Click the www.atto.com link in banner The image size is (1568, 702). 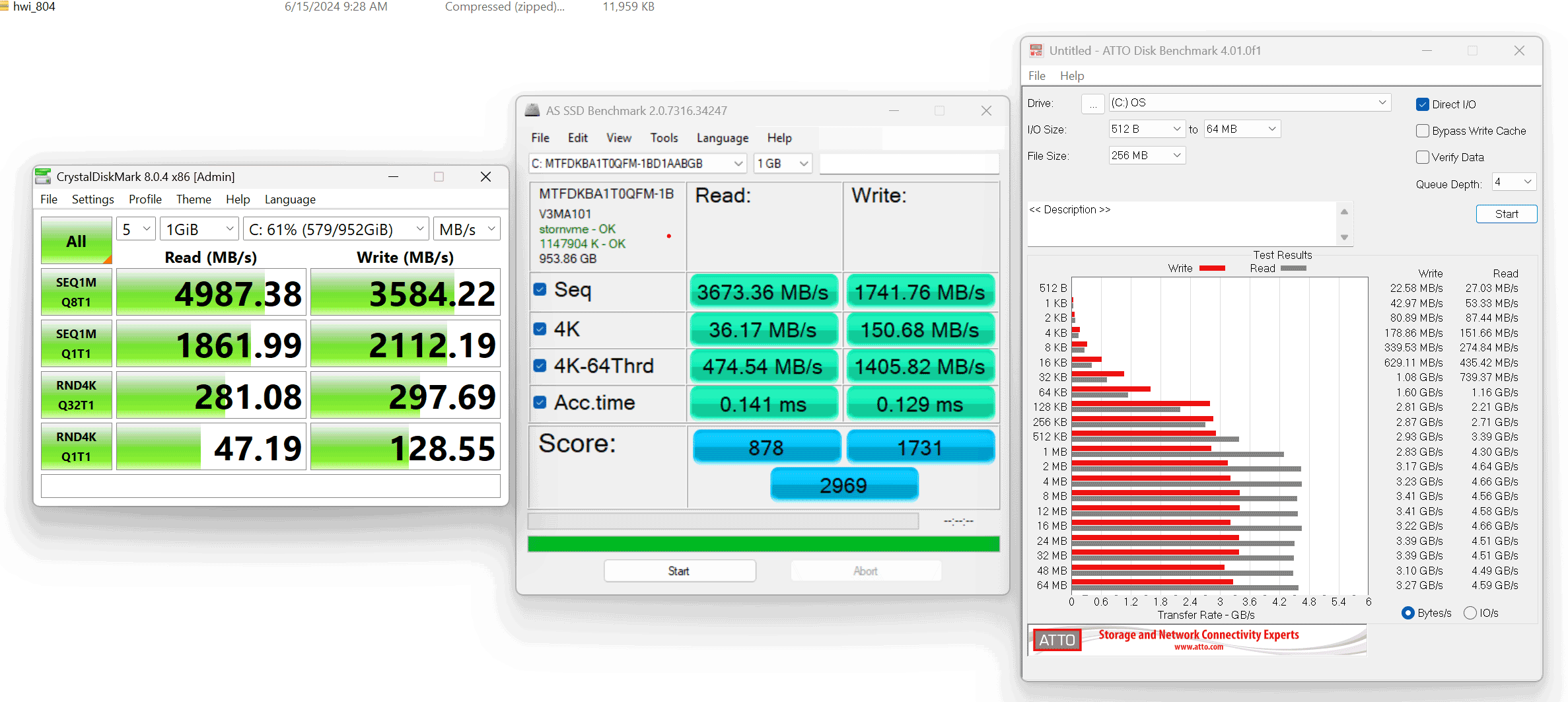1198,647
